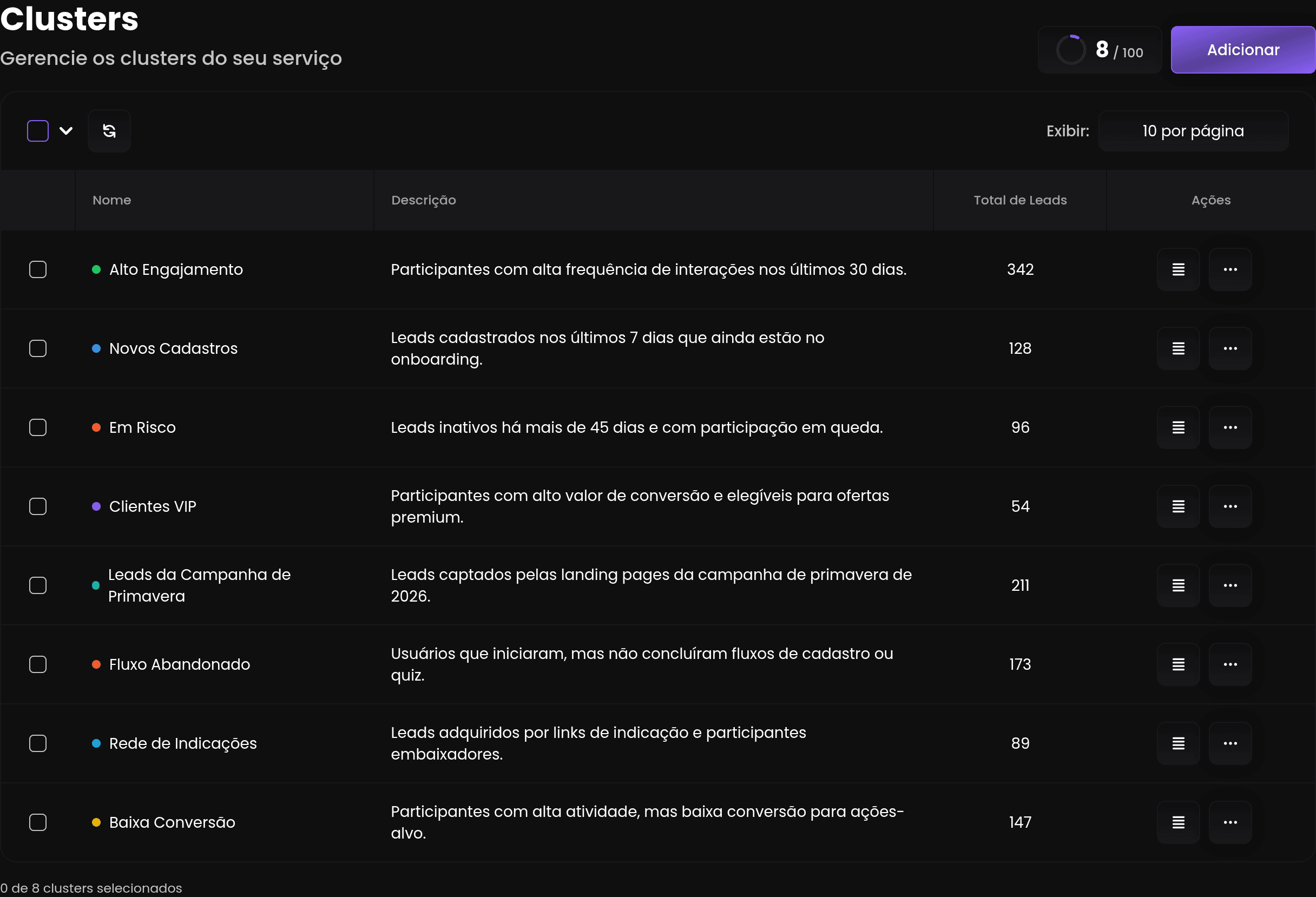Open list view icon for Novos Cadastros

click(x=1179, y=348)
